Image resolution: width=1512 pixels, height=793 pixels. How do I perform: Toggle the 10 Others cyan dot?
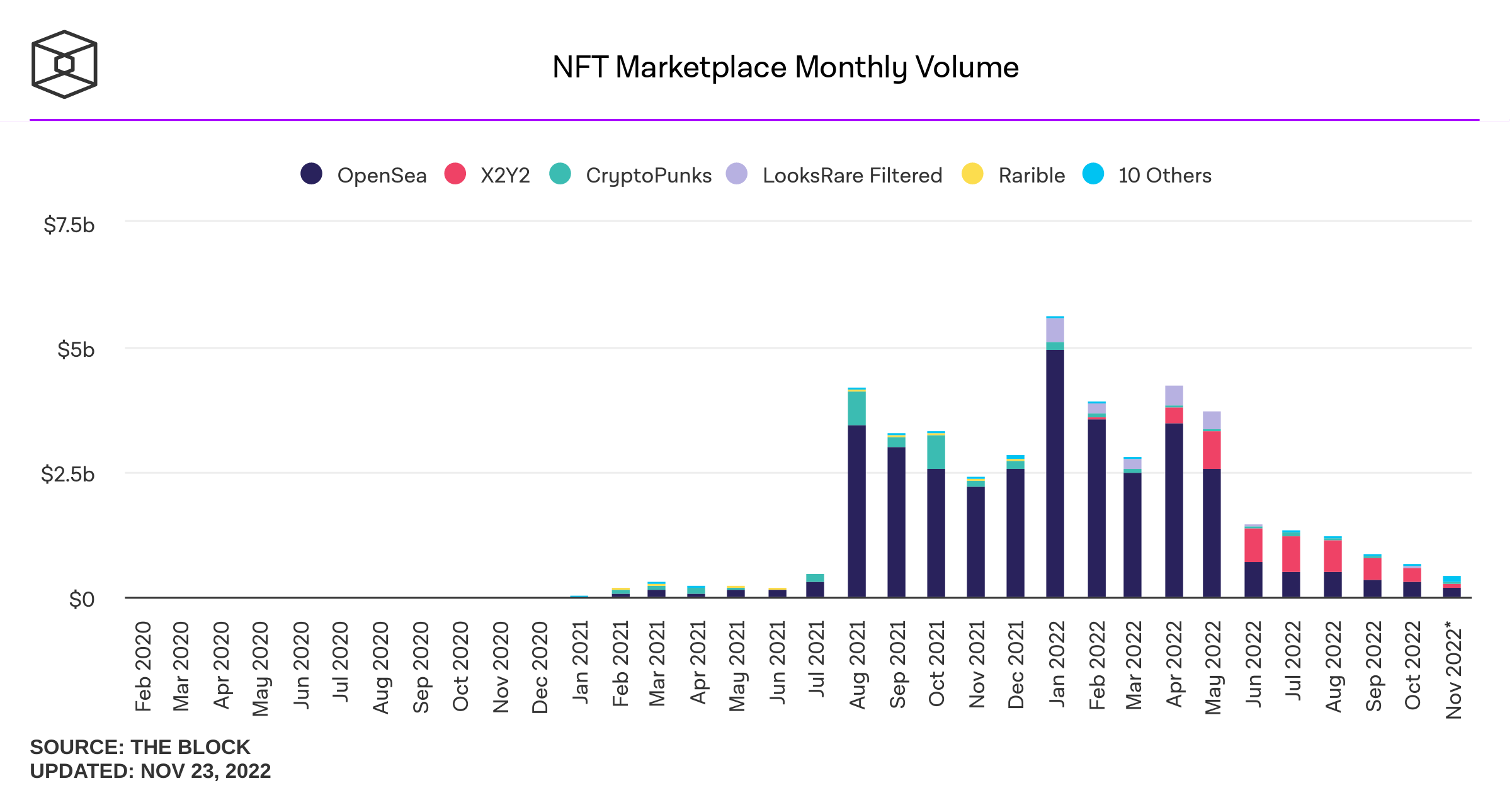point(1093,174)
